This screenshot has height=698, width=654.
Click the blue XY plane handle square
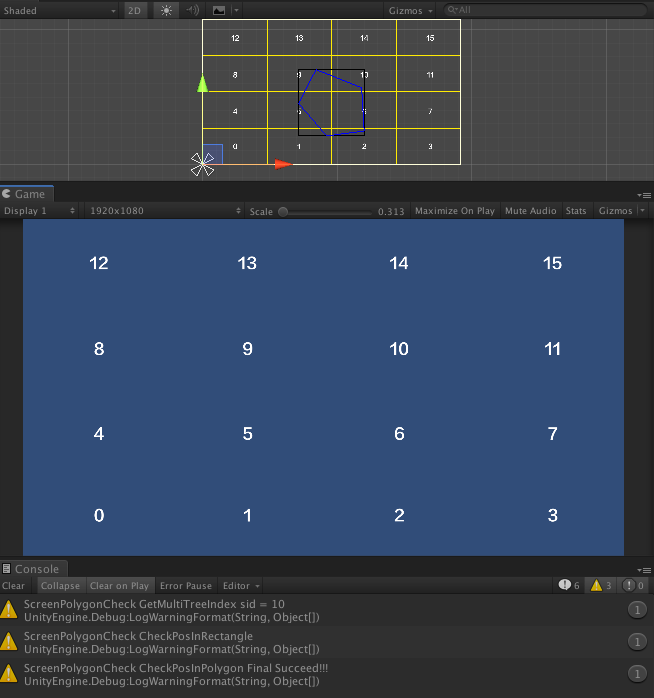[213, 154]
